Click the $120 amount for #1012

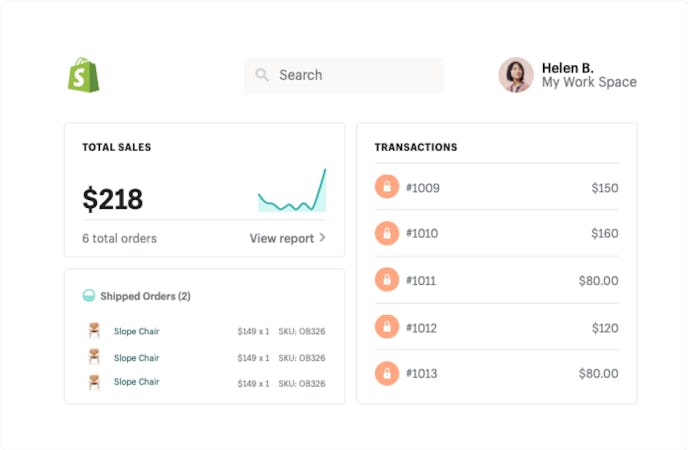605,328
